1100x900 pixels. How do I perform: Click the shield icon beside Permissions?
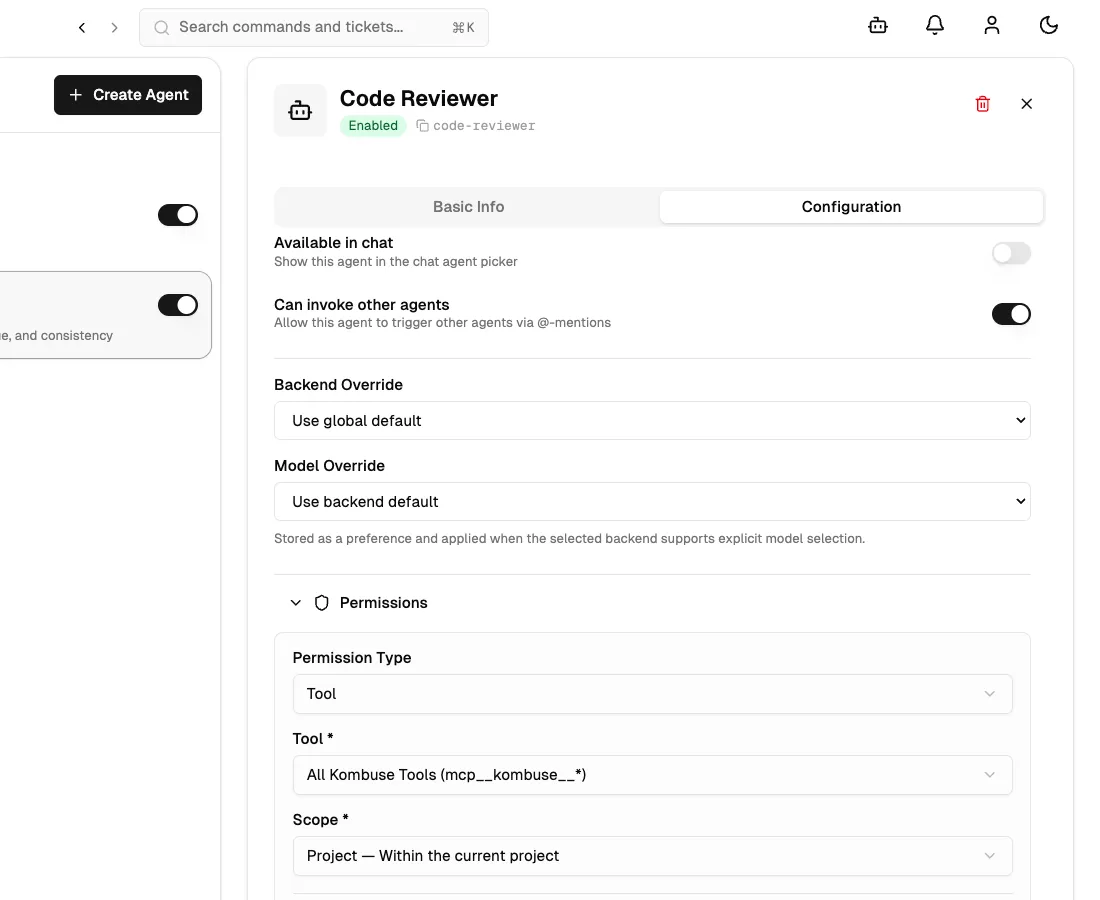point(321,602)
